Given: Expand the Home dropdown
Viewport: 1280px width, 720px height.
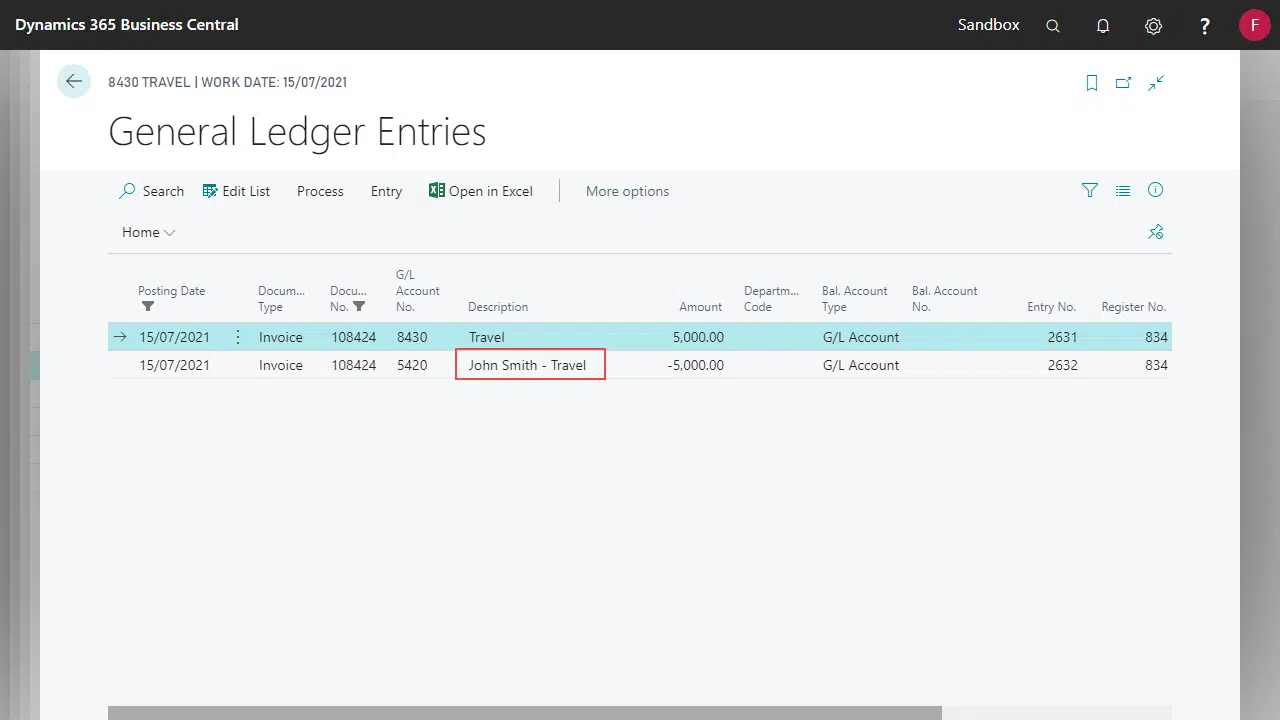Looking at the screenshot, I should [148, 232].
